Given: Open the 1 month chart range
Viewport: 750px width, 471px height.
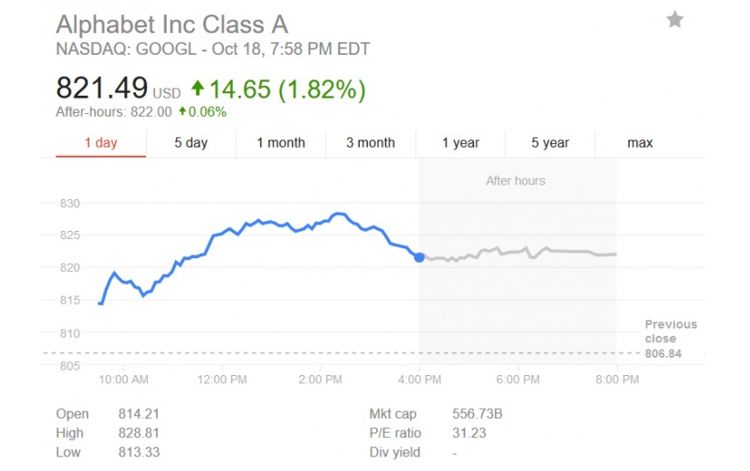Looking at the screenshot, I should pos(281,143).
